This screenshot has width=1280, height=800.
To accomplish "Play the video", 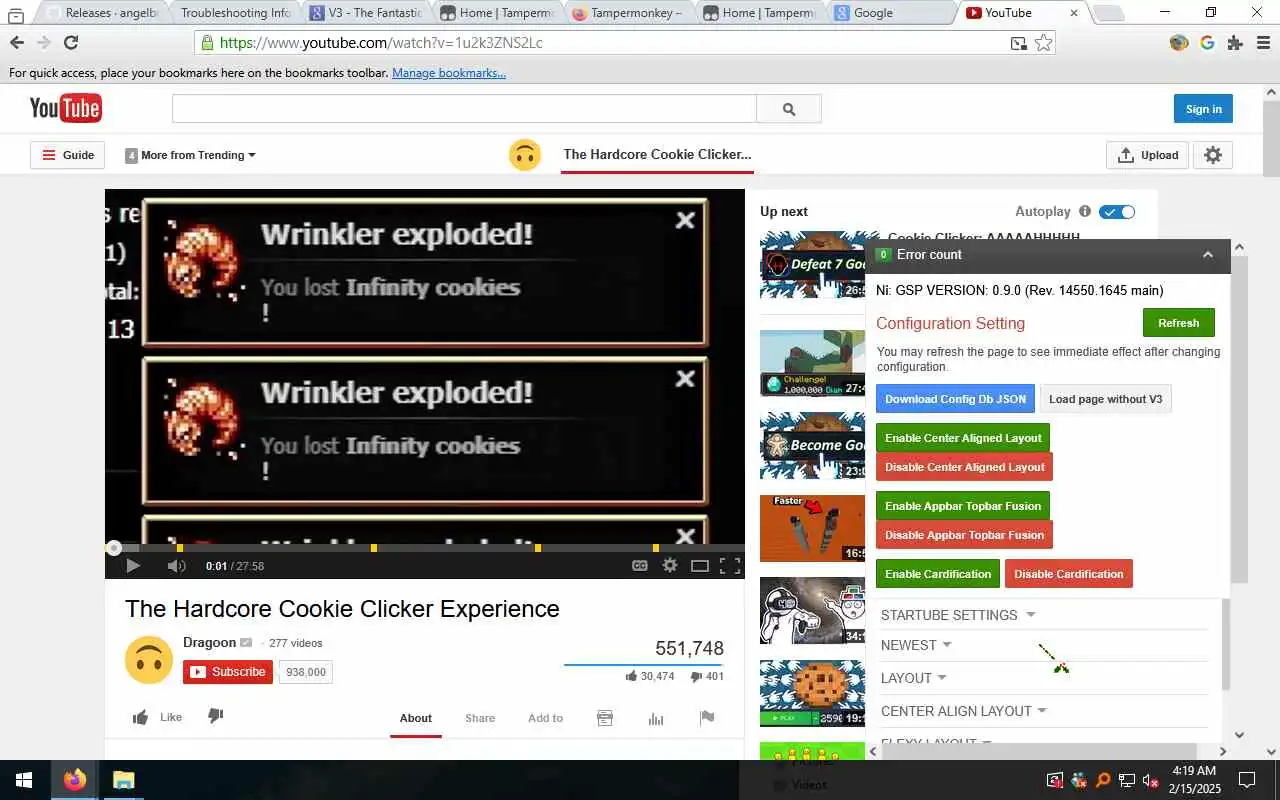I will 132,566.
